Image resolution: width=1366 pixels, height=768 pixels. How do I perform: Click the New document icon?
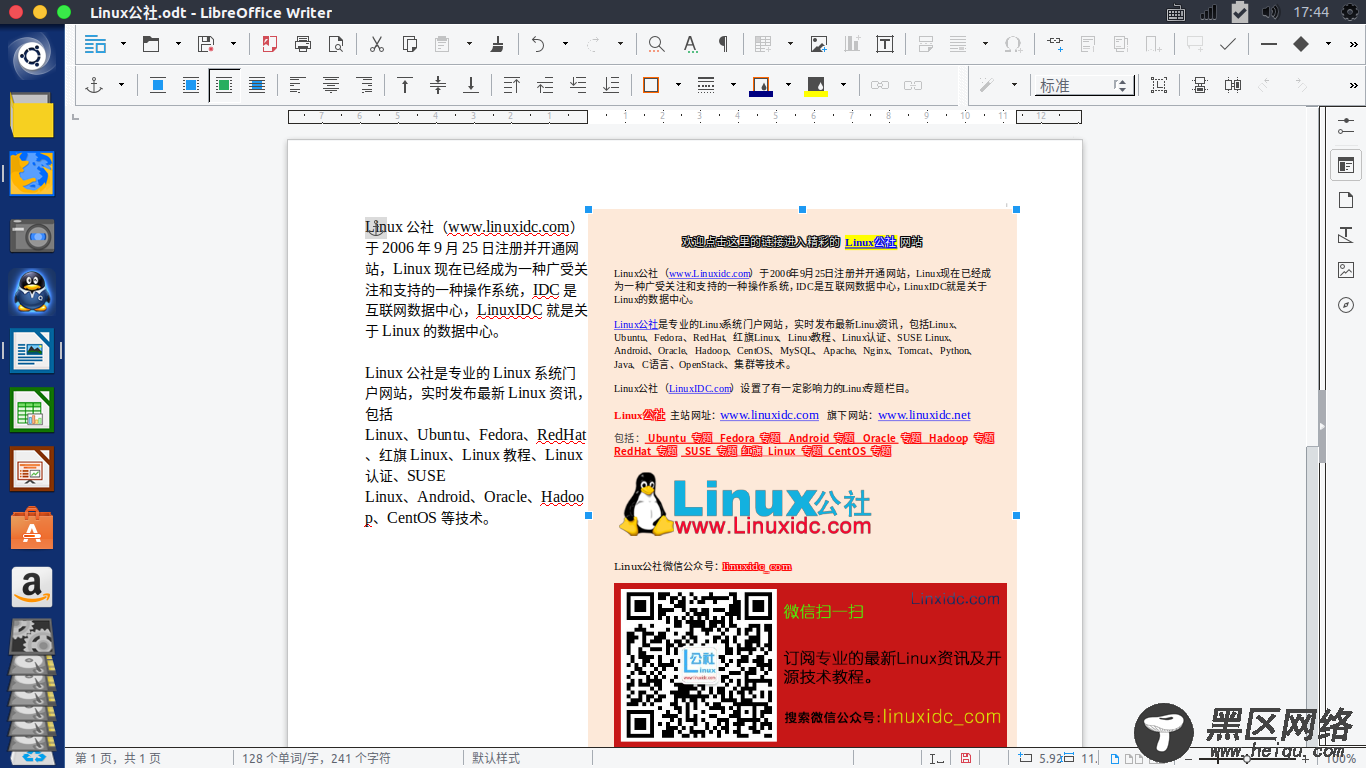tap(95, 44)
